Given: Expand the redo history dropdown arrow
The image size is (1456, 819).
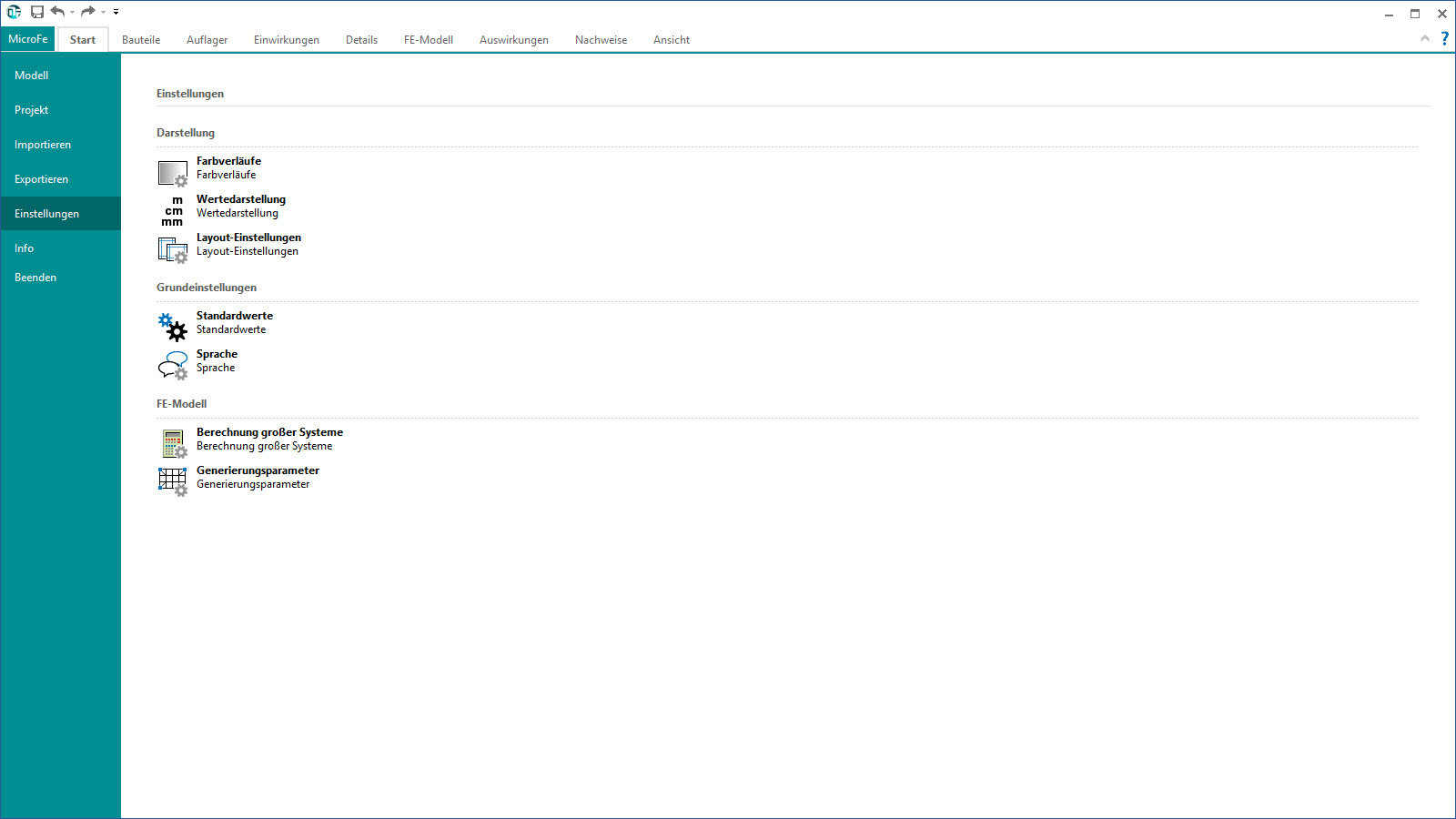Looking at the screenshot, I should coord(103,13).
